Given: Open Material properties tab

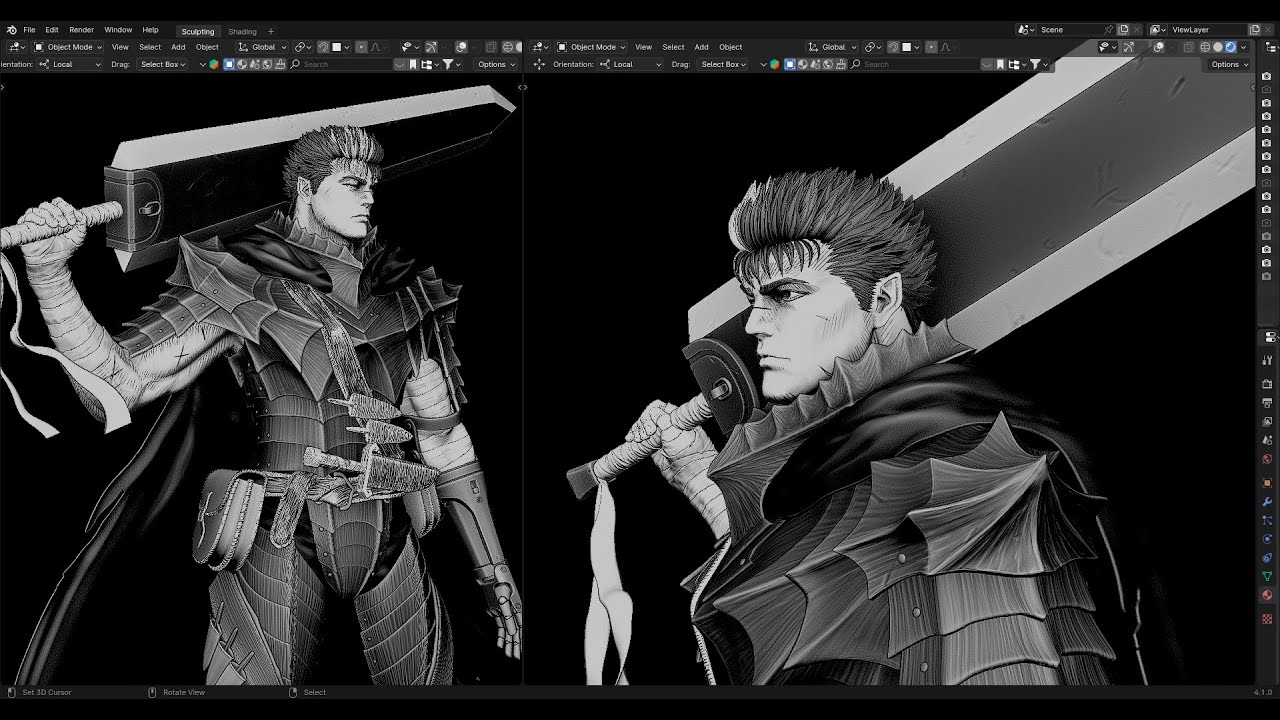Looking at the screenshot, I should [x=1267, y=596].
